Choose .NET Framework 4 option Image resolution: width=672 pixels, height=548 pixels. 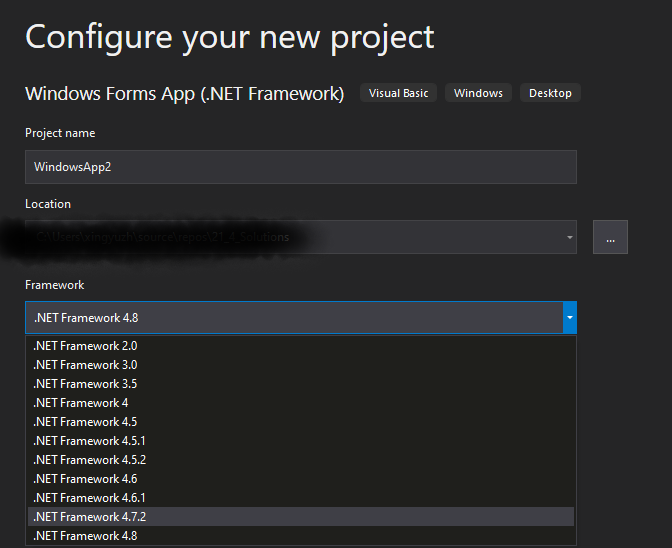[300, 403]
